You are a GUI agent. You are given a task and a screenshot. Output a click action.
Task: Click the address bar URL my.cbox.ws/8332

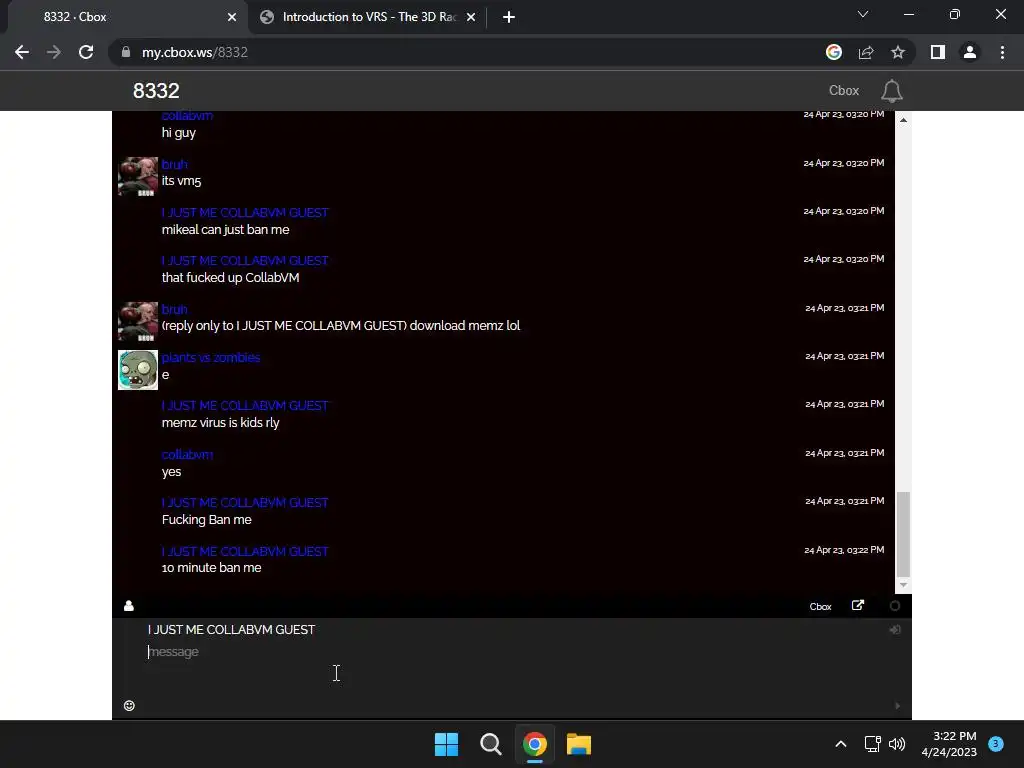(x=195, y=52)
